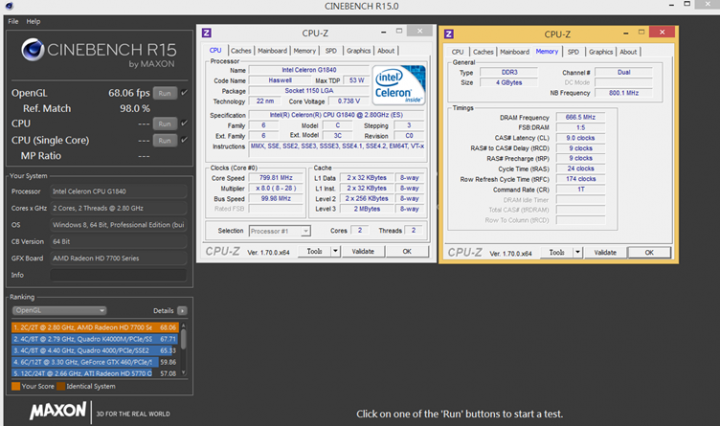The width and height of the screenshot is (720, 426).
Task: Select SPD tab in the second CPU-Z window
Action: (573, 52)
